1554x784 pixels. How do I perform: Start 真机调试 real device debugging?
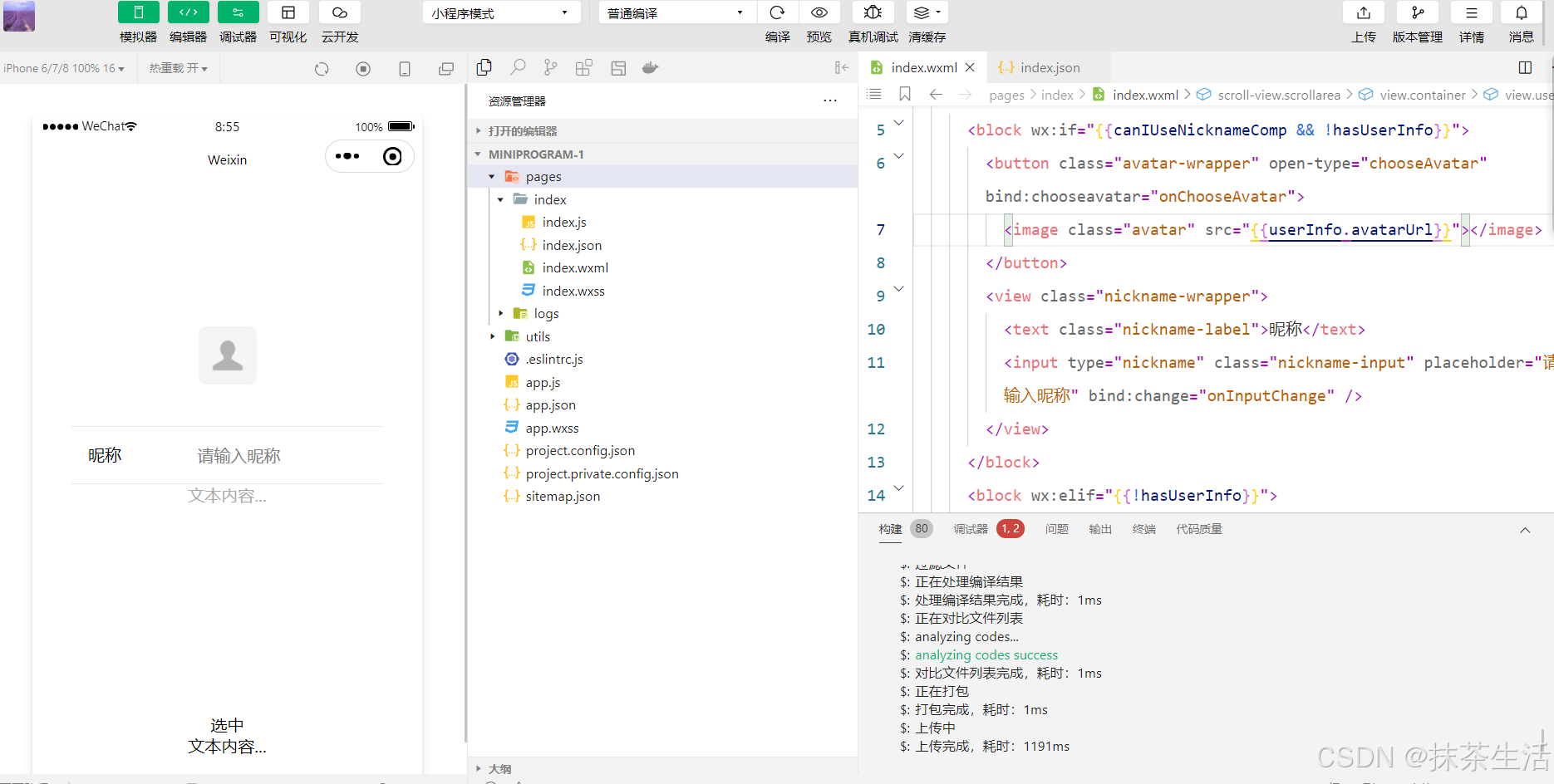pos(873,12)
